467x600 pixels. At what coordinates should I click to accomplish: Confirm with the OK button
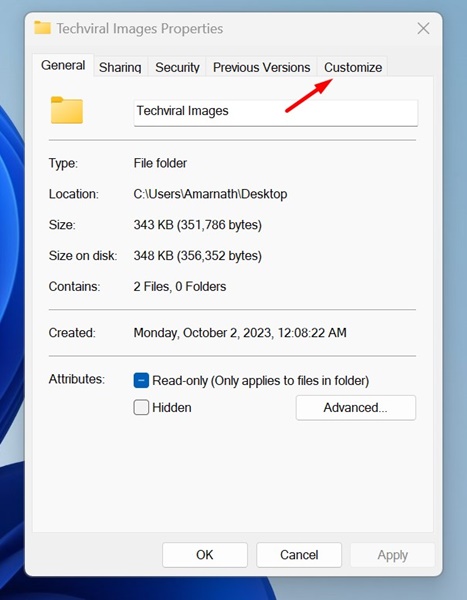click(x=205, y=555)
